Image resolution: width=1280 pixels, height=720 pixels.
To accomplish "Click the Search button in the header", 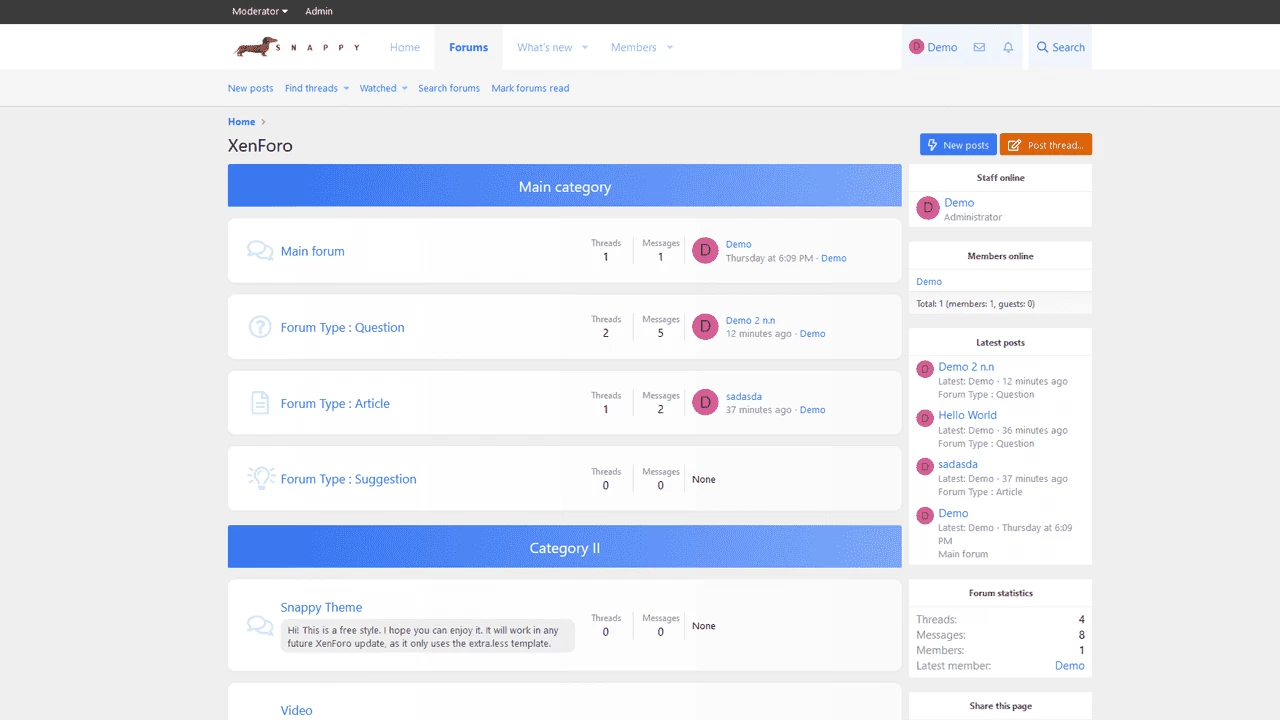I will (1061, 47).
